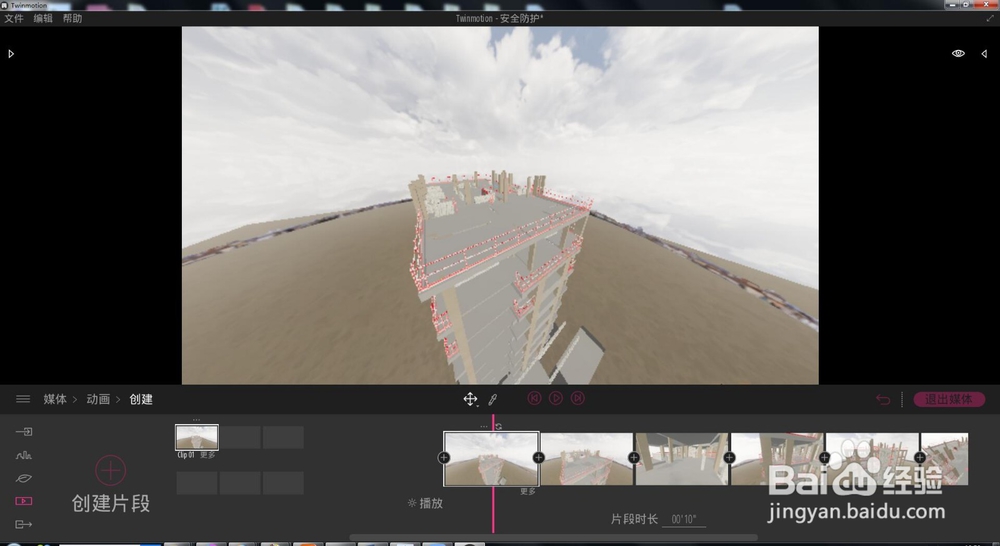
Task: Open the 文件 menu
Action: point(13,18)
